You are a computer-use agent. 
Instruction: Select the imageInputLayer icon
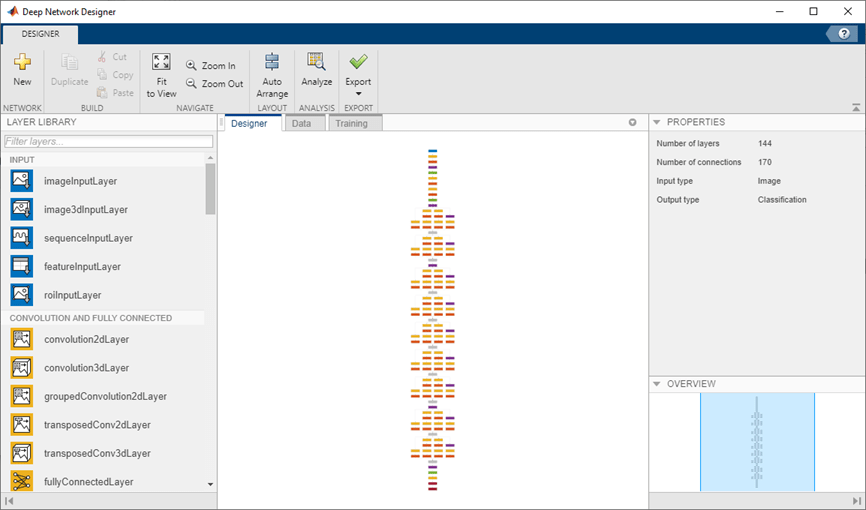point(22,181)
